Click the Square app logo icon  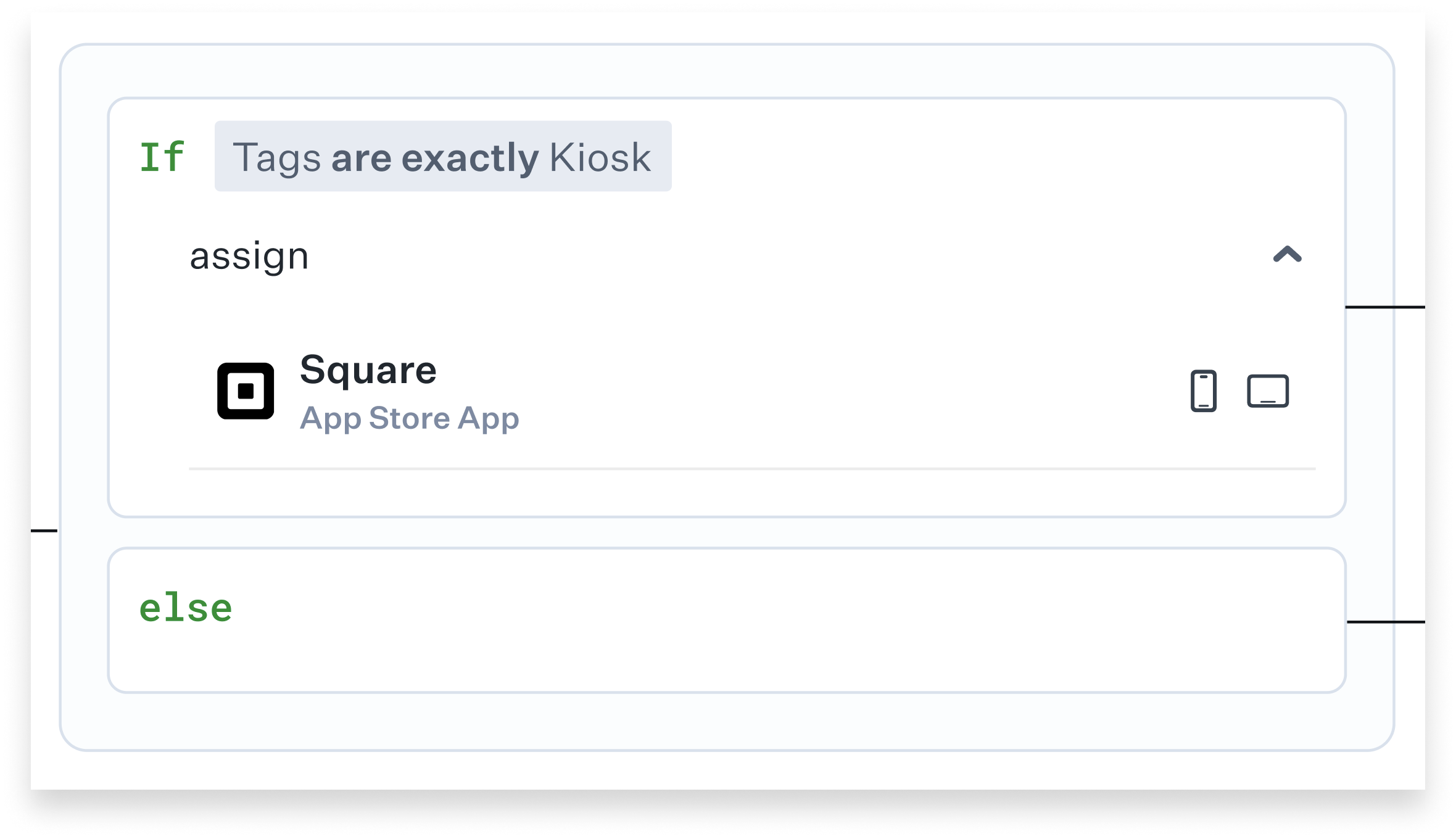tap(246, 391)
